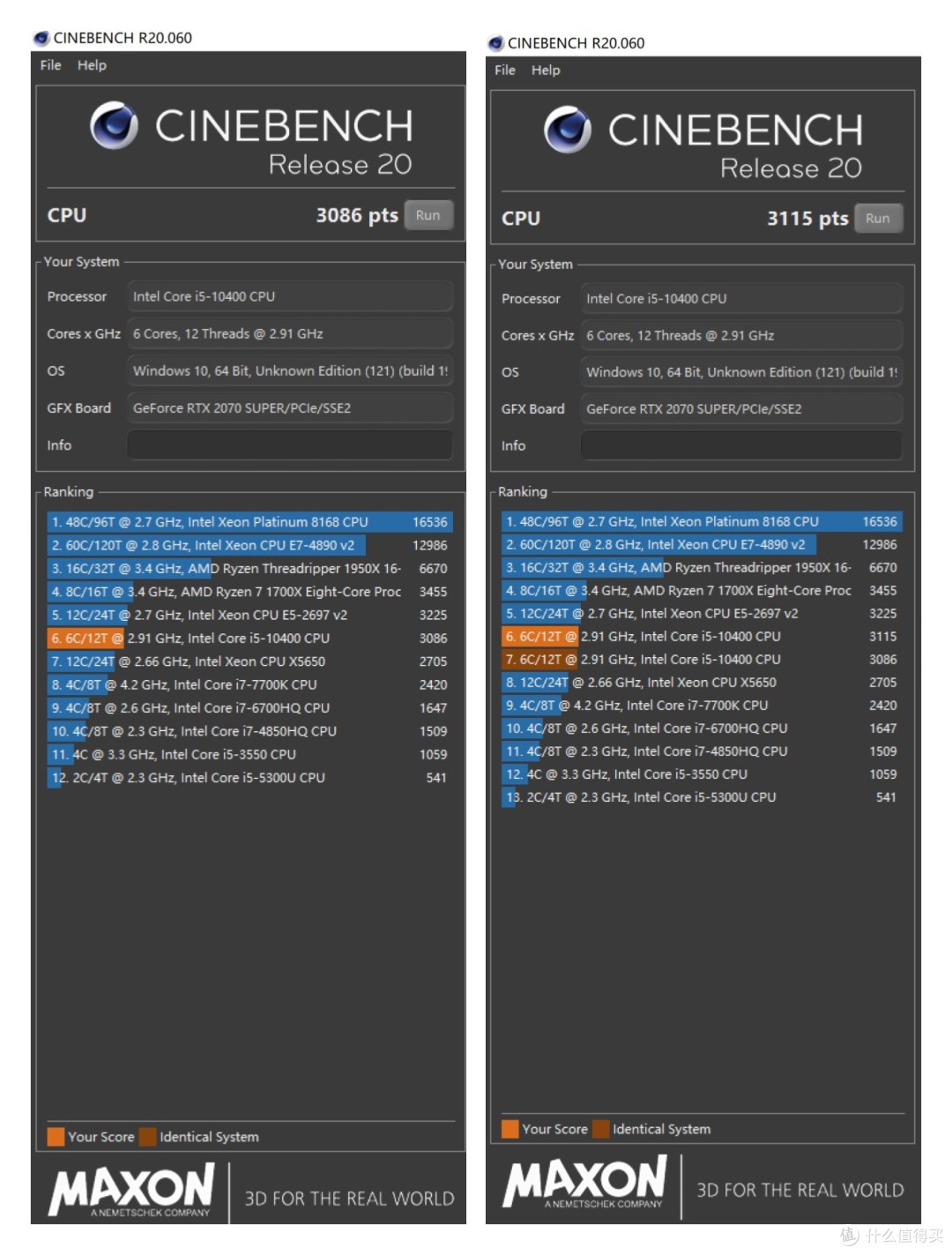952x1255 pixels.
Task: Select Ryzen 7 1700X ranking row, right window
Action: coord(702,590)
